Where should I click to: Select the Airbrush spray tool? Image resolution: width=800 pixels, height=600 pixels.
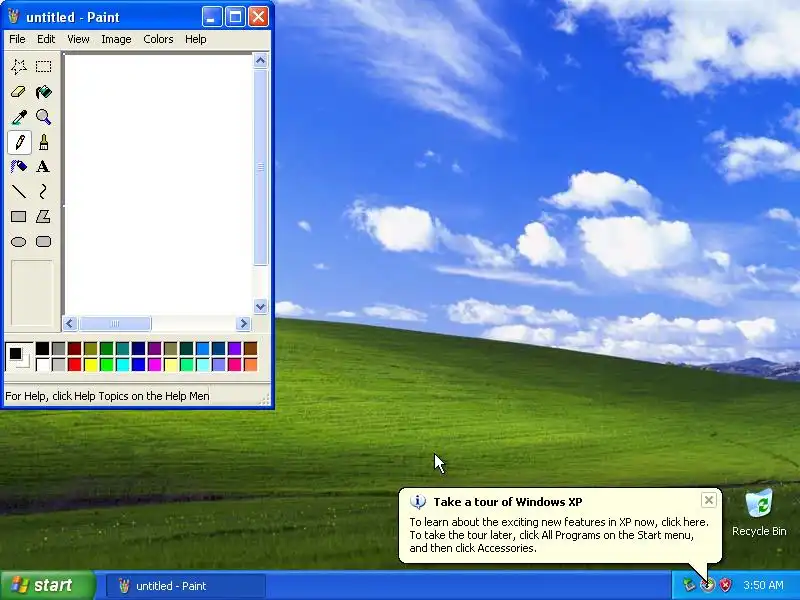(19, 167)
